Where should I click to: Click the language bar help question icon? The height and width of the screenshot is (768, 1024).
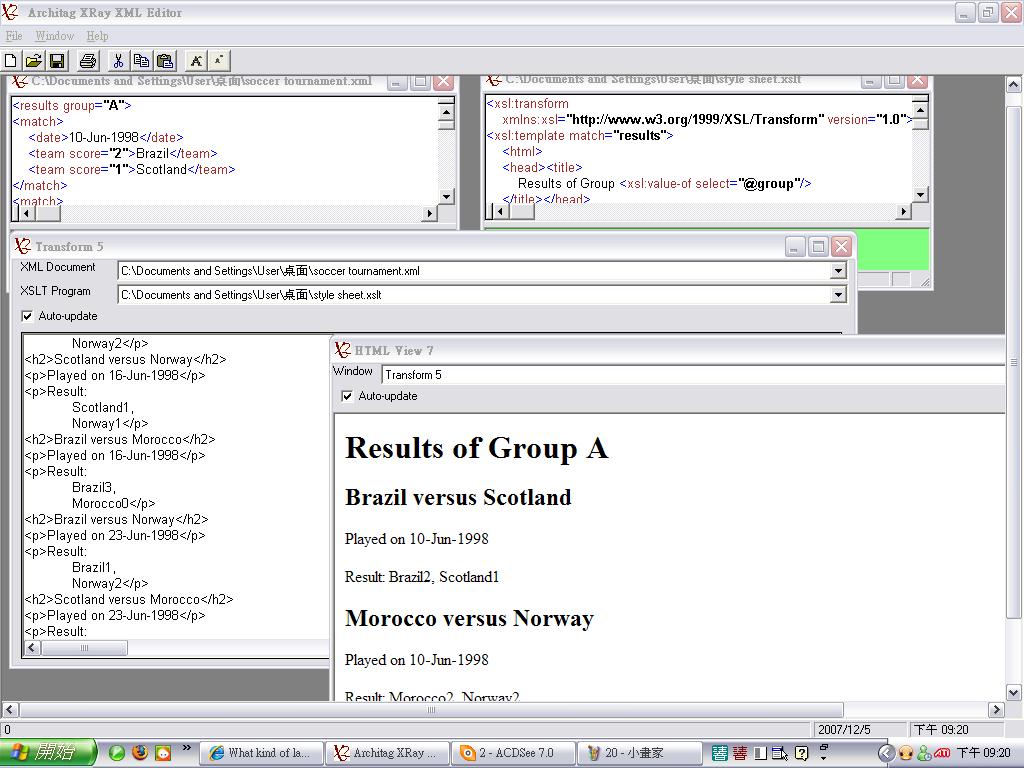802,753
